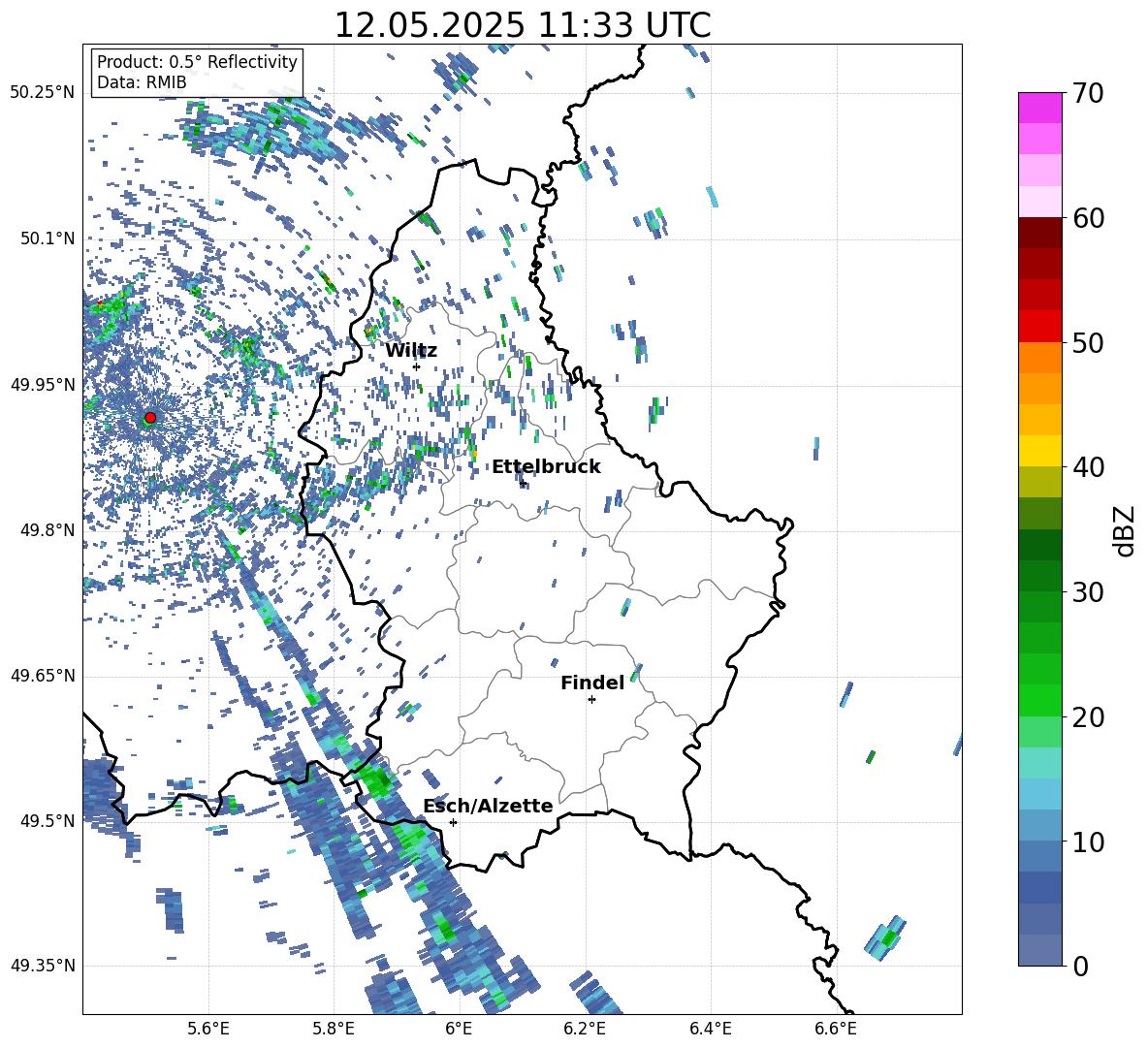The height and width of the screenshot is (1048, 1148).
Task: Click the colorbar tick label 40
Action: click(1088, 467)
